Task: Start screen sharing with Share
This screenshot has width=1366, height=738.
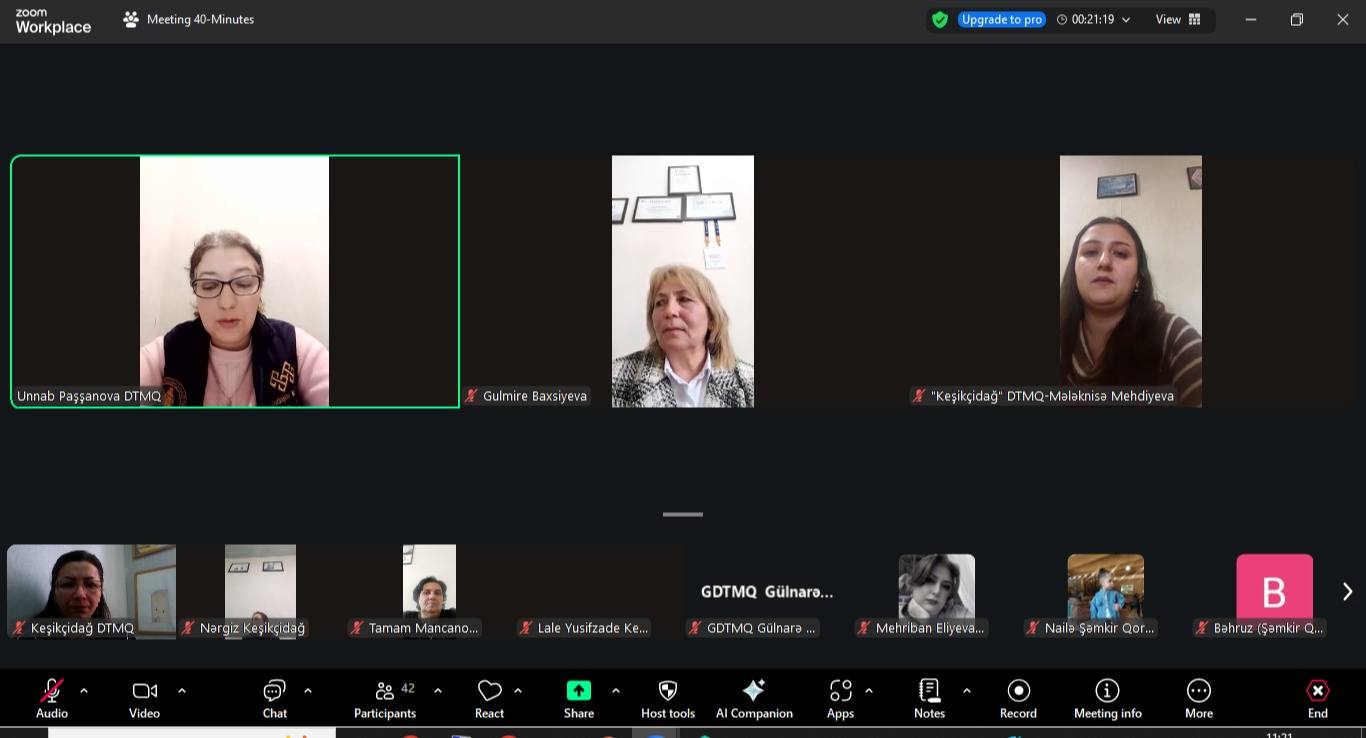Action: tap(579, 698)
